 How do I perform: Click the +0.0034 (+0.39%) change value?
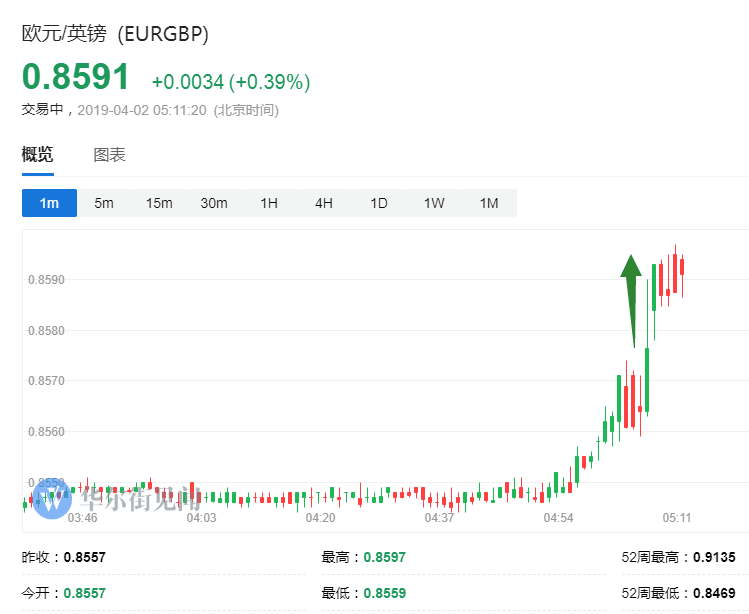coord(230,82)
